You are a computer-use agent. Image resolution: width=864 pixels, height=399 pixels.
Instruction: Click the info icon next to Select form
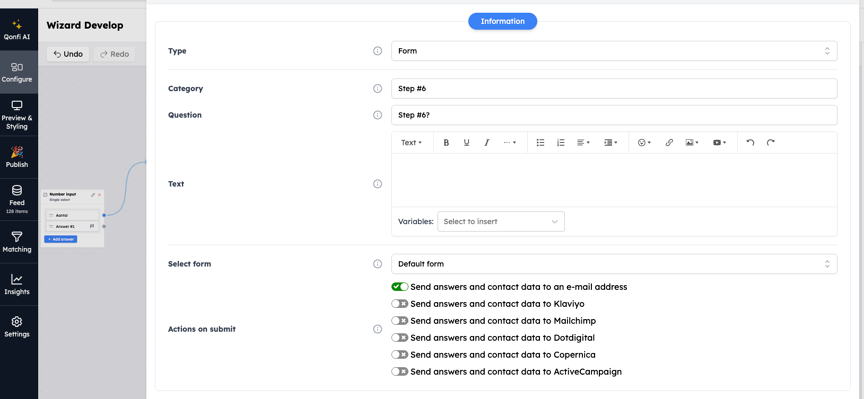click(x=377, y=264)
